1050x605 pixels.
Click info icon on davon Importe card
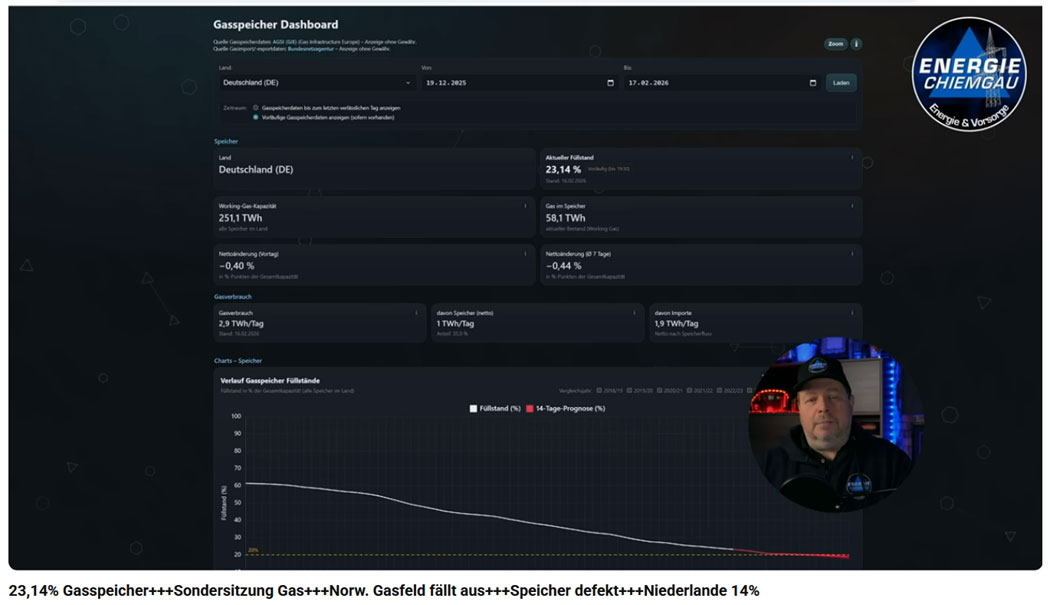coord(852,313)
